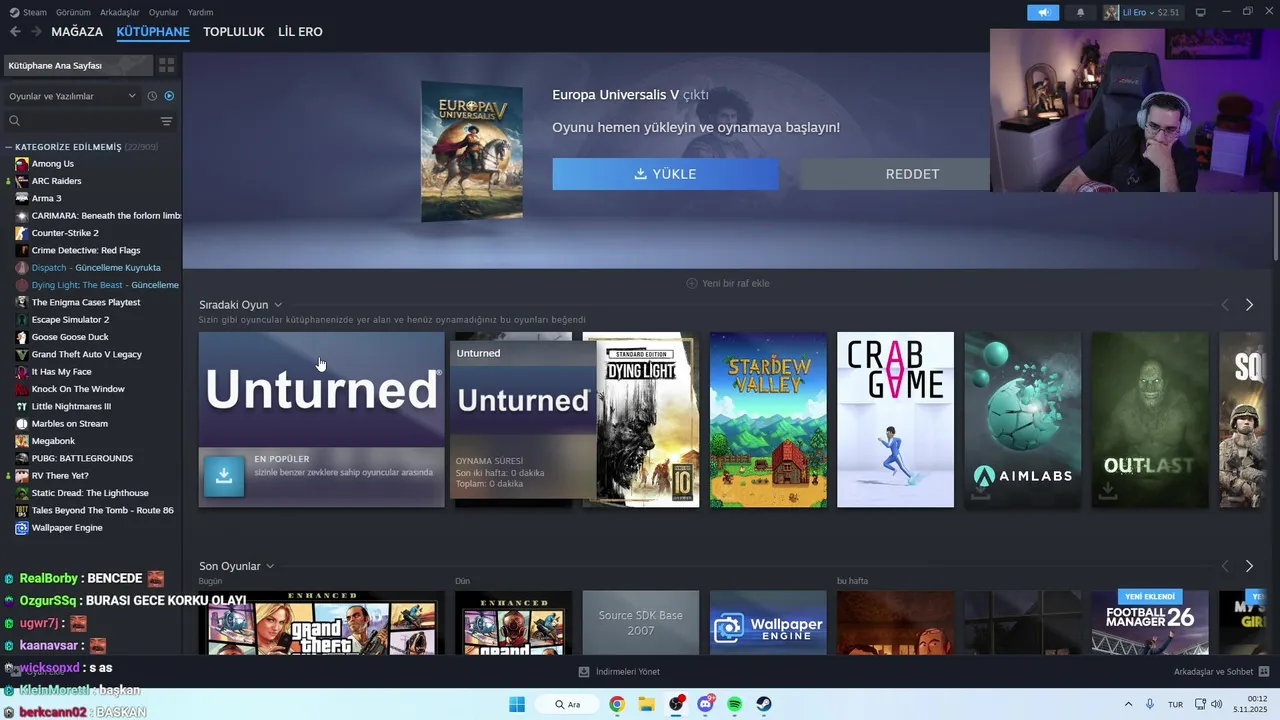Toggle ready-to-play filter icon

pos(169,96)
